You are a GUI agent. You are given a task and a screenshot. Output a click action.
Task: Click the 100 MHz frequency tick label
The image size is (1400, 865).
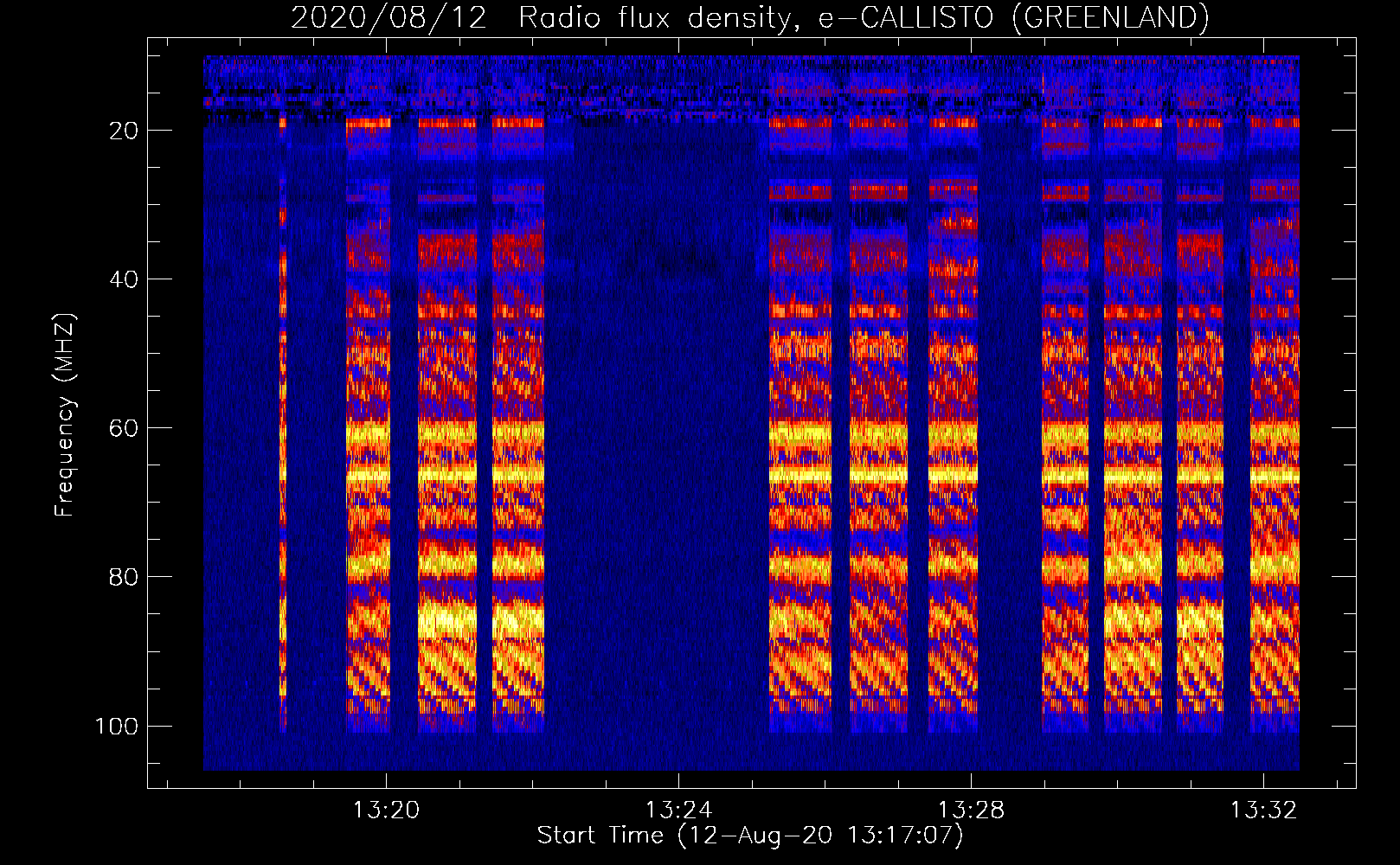[x=117, y=726]
